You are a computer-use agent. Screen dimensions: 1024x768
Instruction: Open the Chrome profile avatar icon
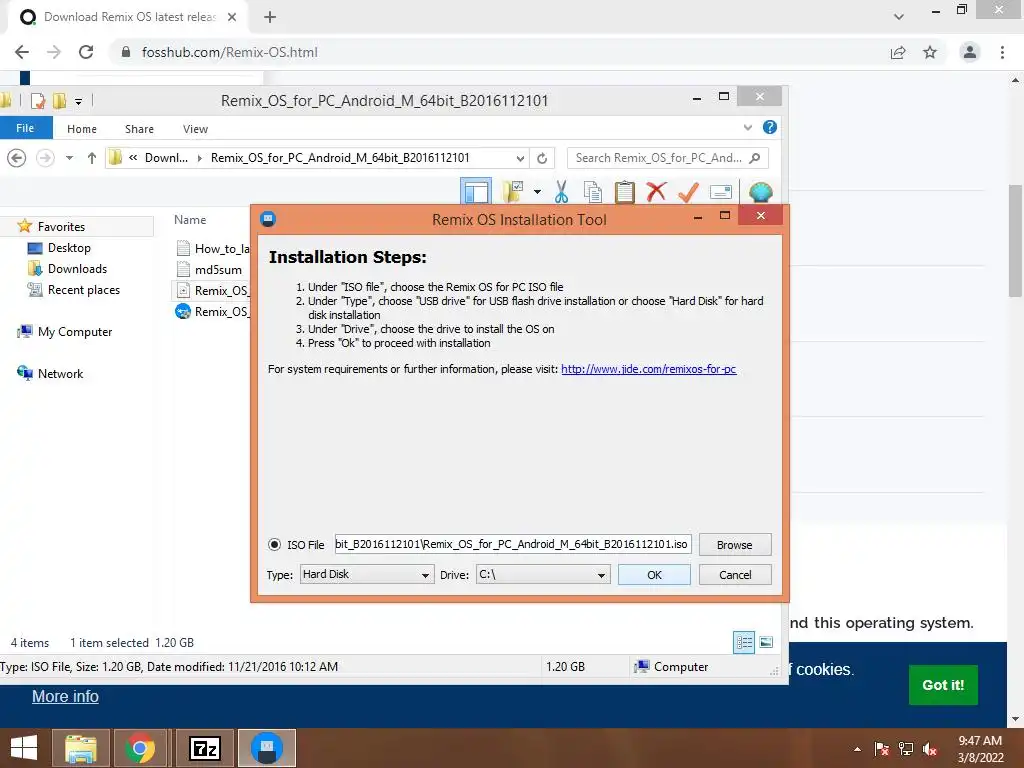[970, 52]
